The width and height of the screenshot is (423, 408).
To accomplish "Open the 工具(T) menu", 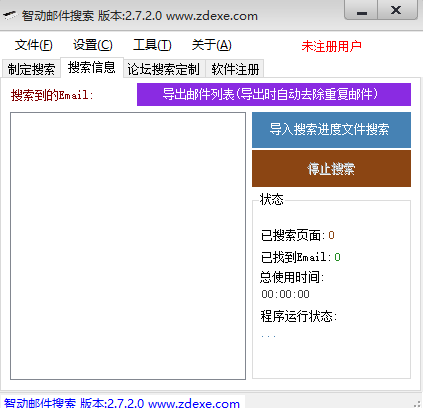I will [152, 45].
